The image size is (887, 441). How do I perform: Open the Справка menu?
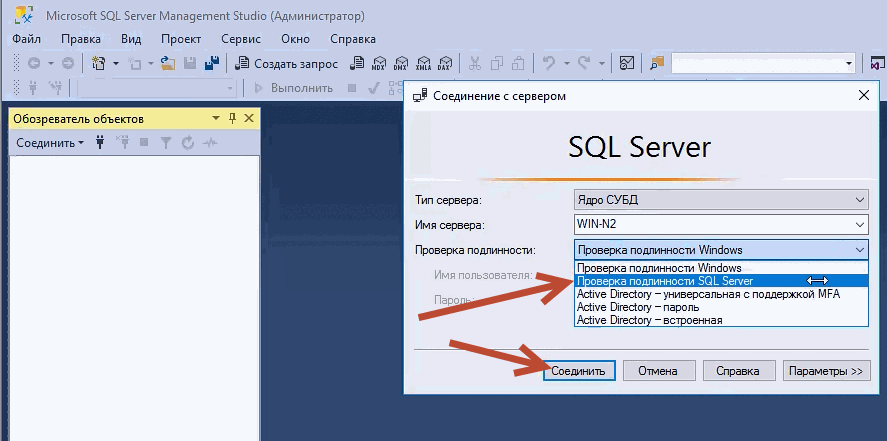click(x=352, y=39)
